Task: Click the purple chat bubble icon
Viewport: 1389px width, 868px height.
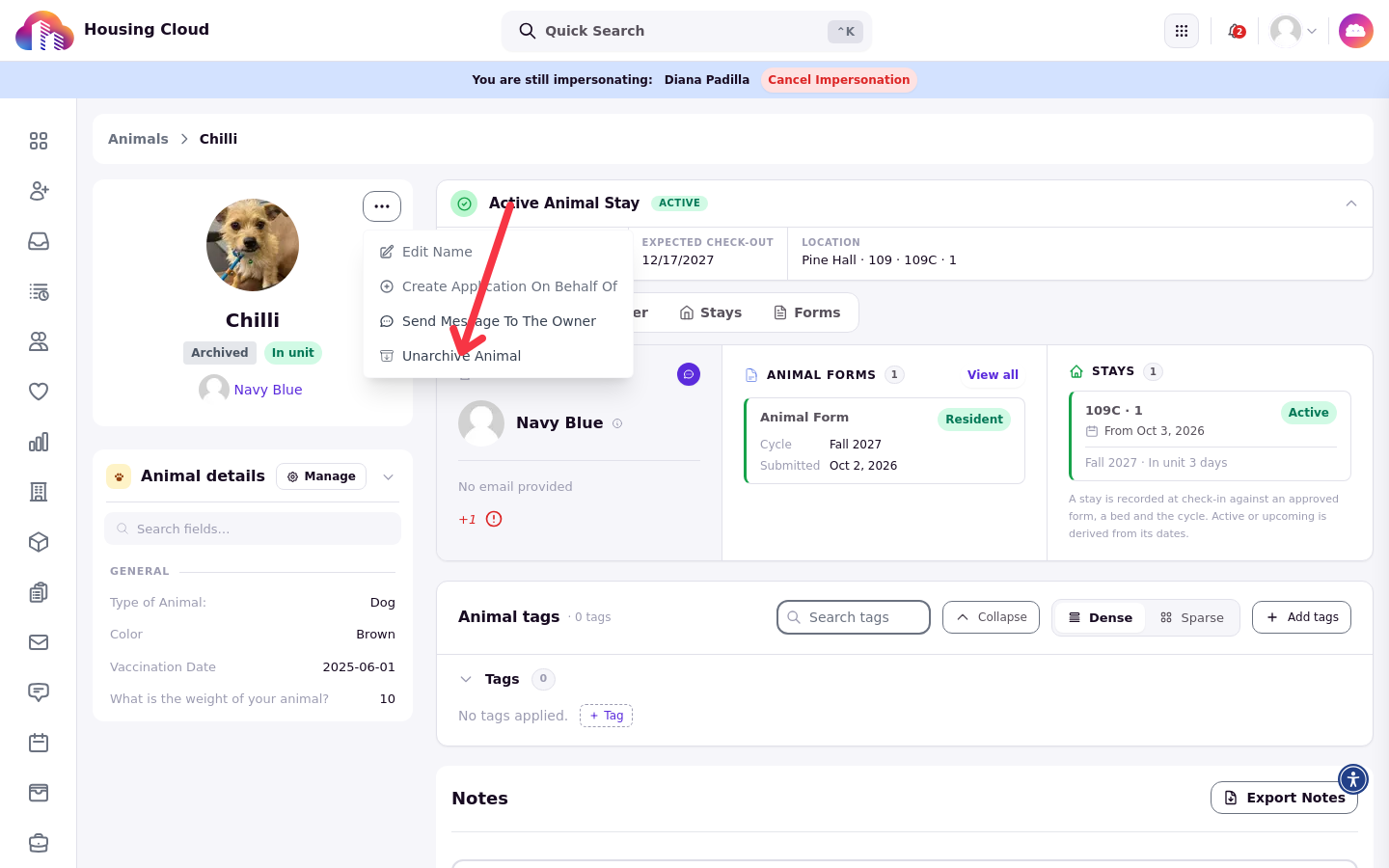Action: (689, 374)
